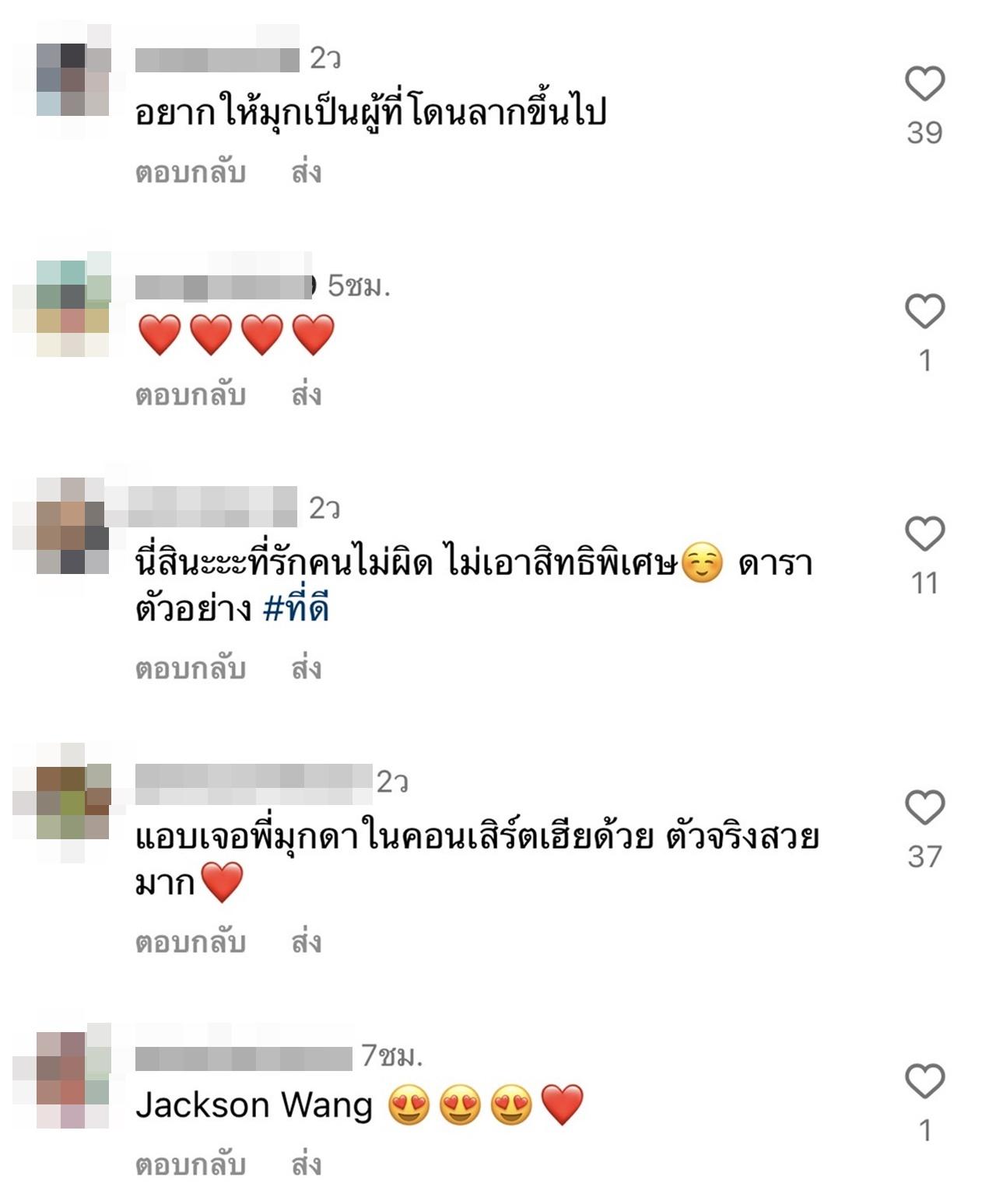The image size is (996, 1204).
Task: Open avatar of Jackson Wang commenter
Action: click(x=73, y=1080)
